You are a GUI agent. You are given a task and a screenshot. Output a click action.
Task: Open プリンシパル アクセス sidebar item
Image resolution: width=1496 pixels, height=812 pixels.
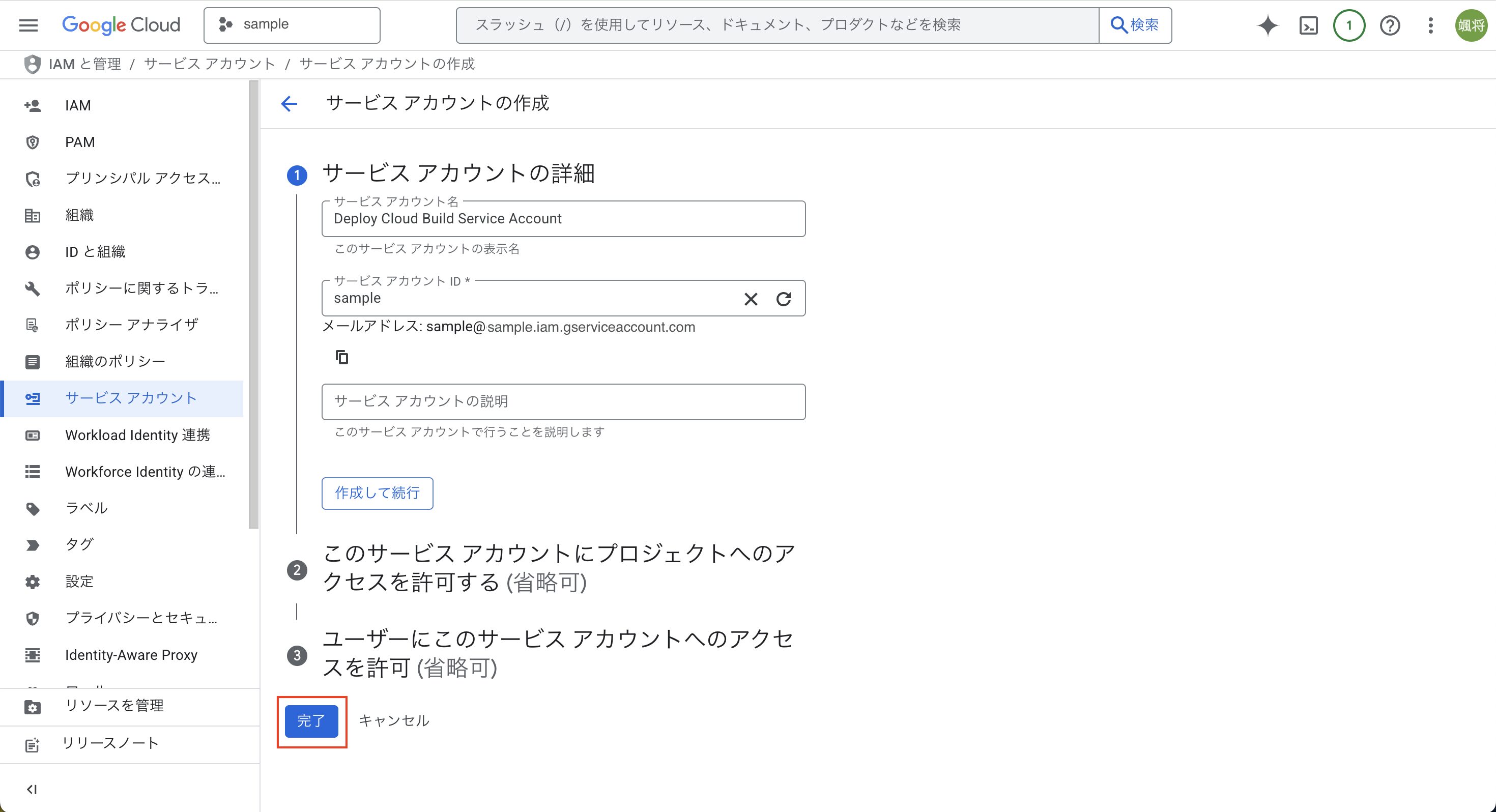122,178
